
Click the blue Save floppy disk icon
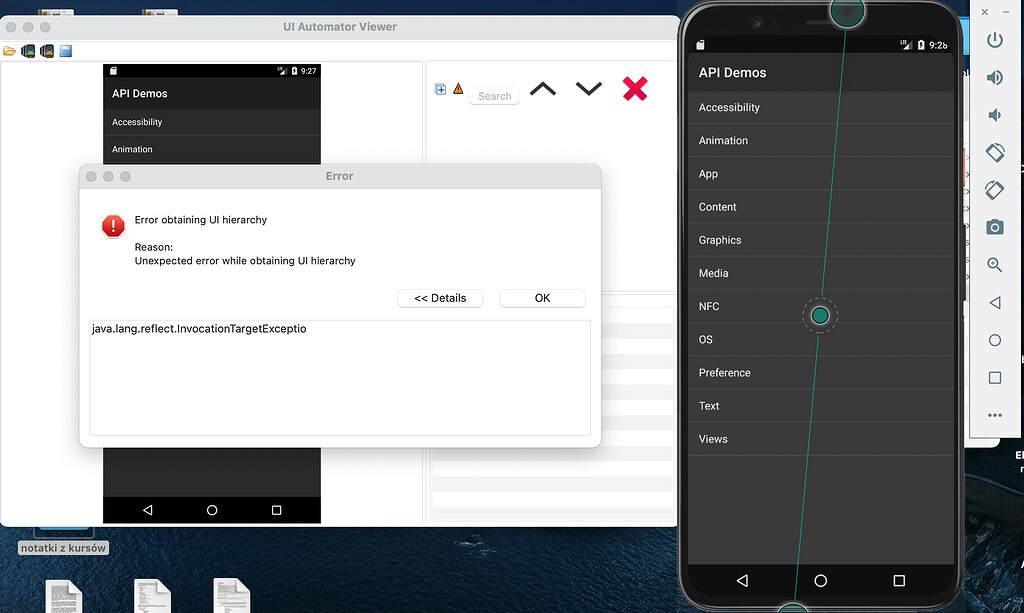[66, 51]
